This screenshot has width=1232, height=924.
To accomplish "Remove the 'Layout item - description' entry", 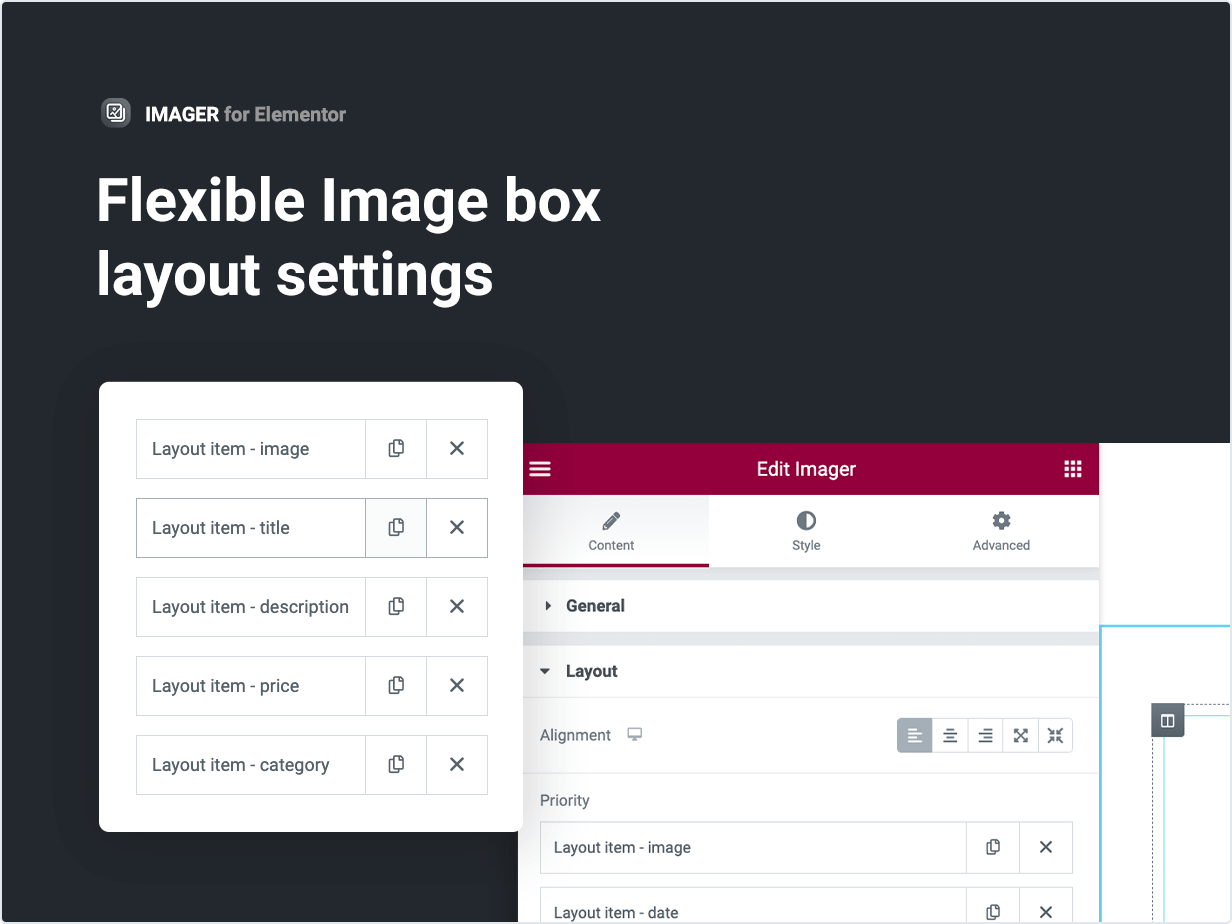I will (x=457, y=606).
